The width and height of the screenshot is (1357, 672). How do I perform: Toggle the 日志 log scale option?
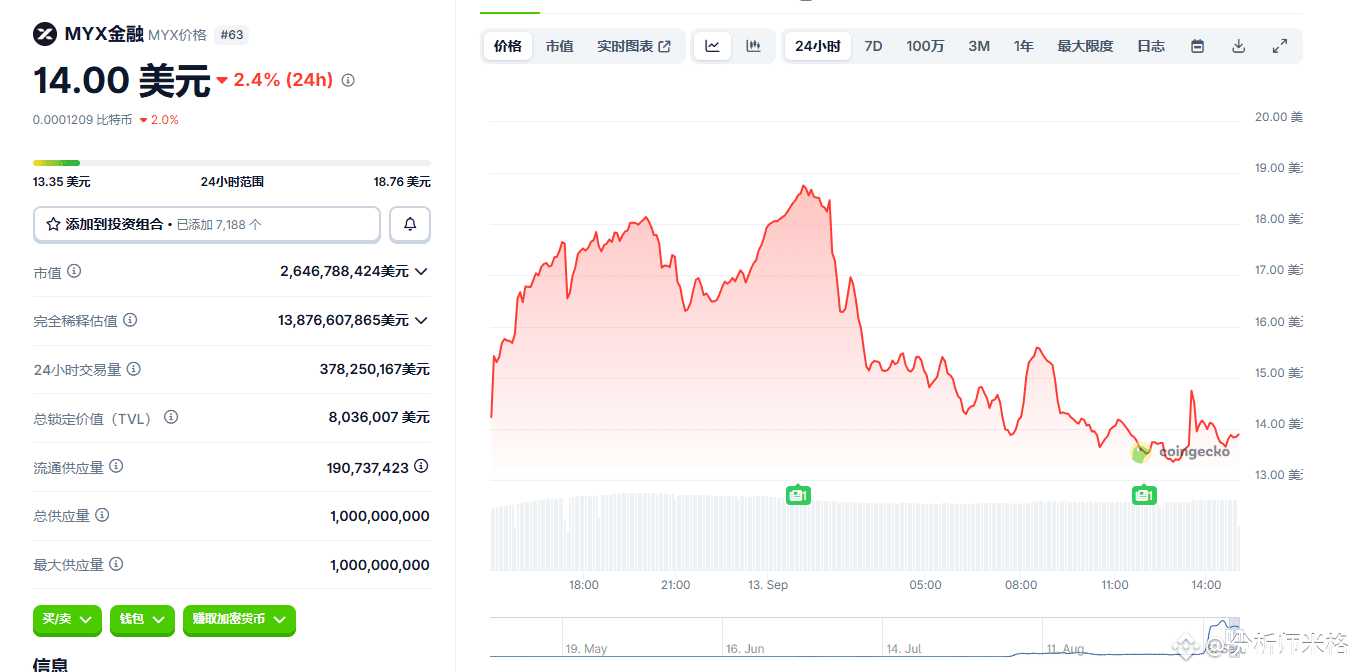point(1151,46)
